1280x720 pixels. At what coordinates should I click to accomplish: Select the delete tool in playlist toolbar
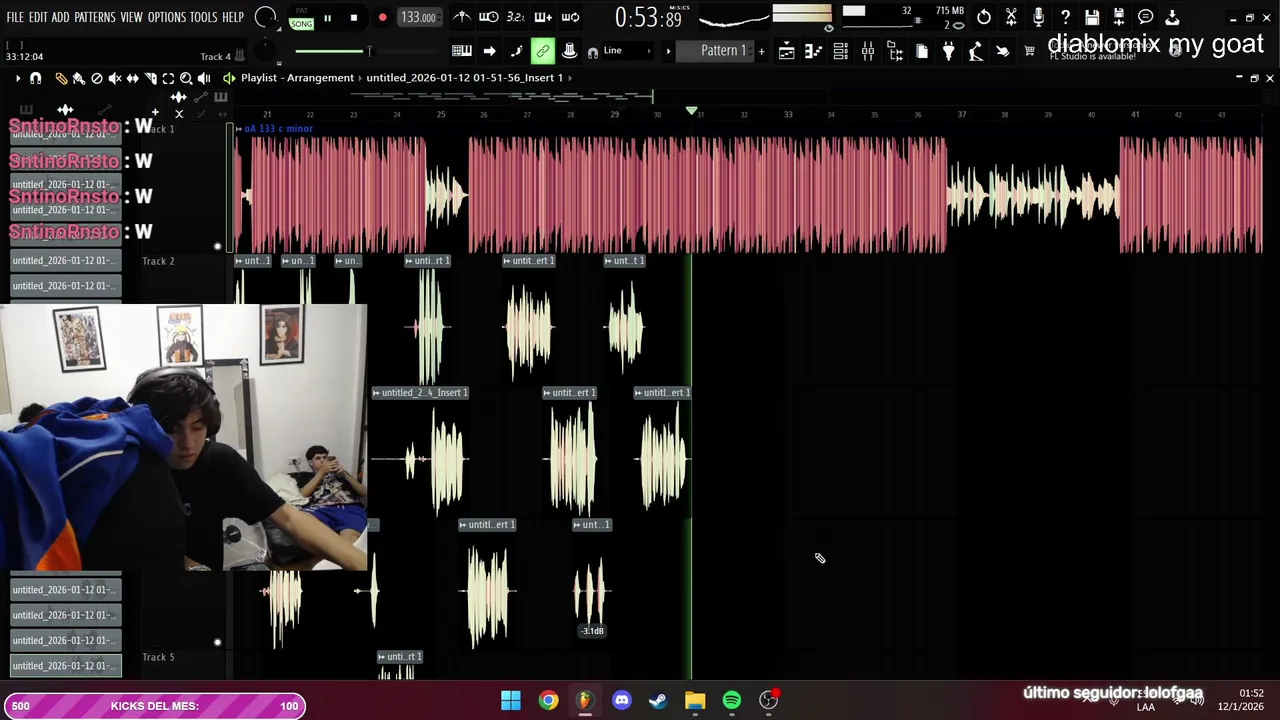click(97, 78)
